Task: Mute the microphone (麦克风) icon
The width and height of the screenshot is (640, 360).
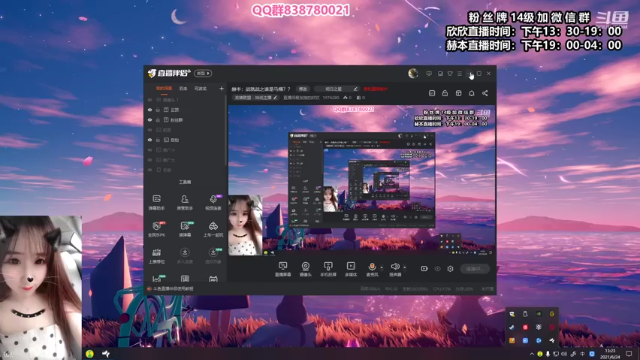Action: pos(372,267)
